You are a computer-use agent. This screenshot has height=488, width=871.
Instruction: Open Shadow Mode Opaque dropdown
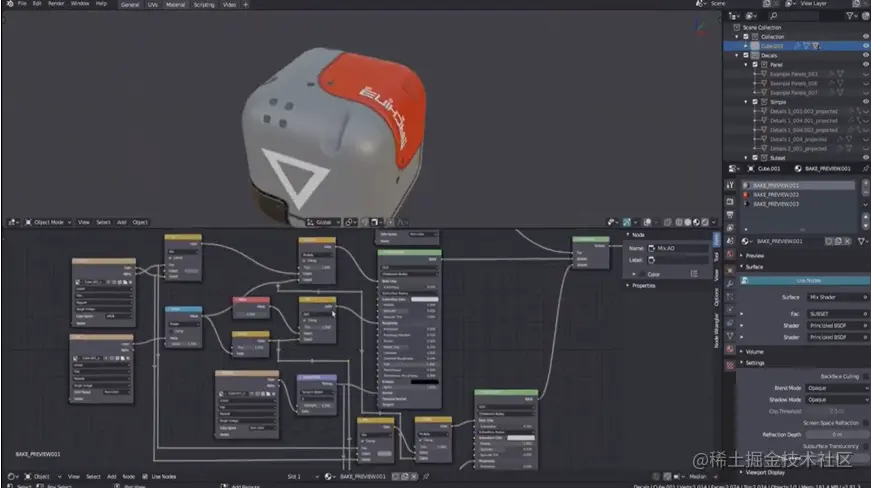coord(837,400)
